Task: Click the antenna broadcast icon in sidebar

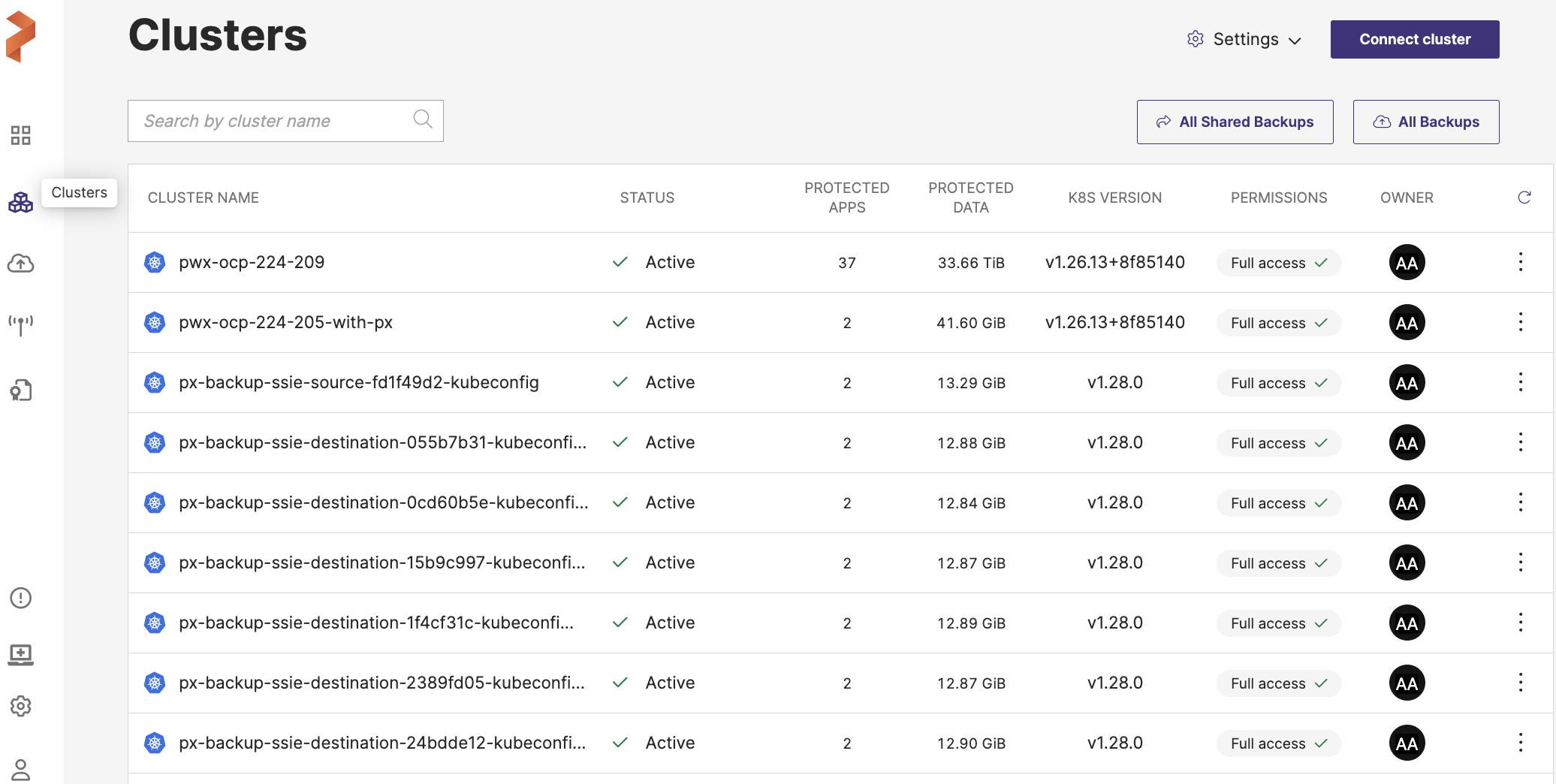Action: [x=20, y=325]
